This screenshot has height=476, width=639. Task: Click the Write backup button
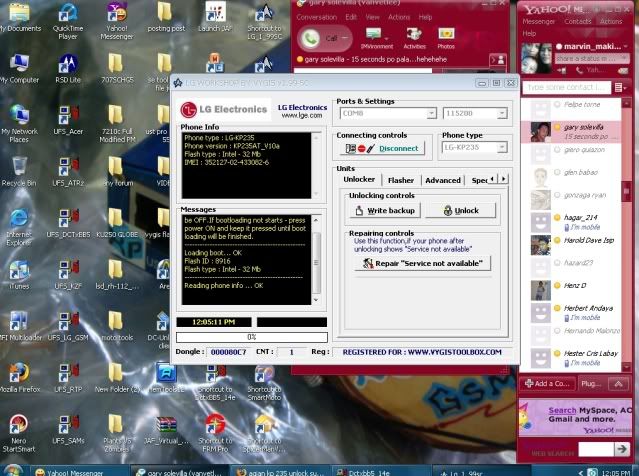385,211
